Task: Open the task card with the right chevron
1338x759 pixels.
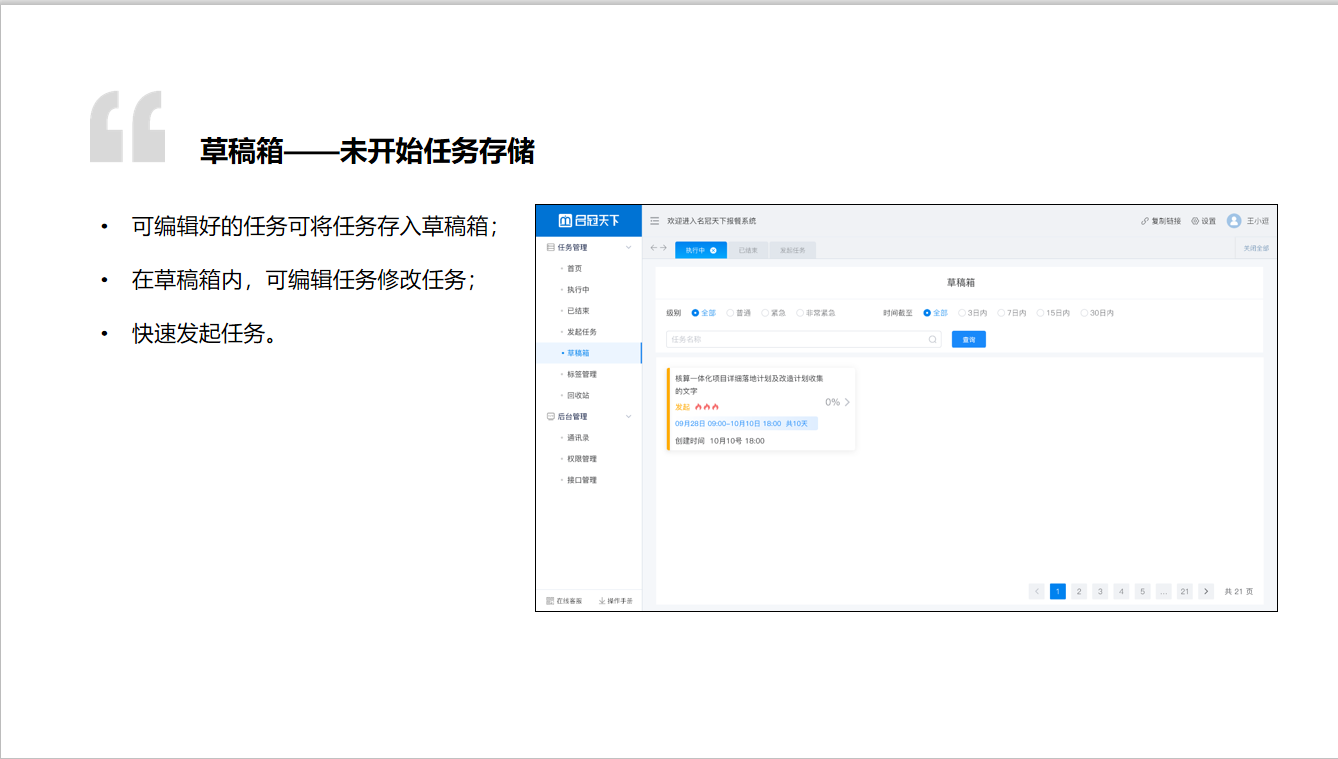Action: [847, 402]
